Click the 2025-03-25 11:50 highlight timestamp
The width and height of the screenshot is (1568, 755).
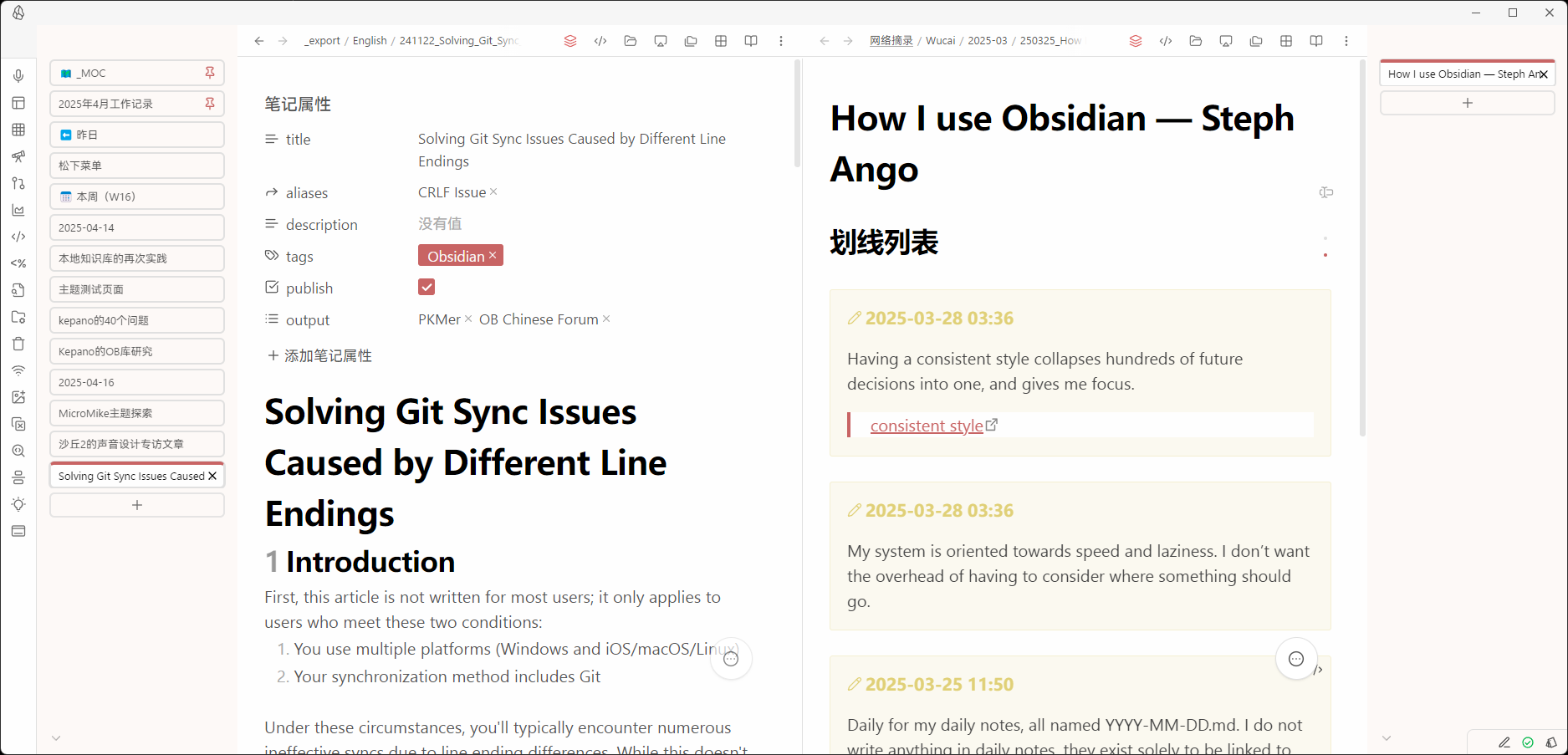pos(939,684)
